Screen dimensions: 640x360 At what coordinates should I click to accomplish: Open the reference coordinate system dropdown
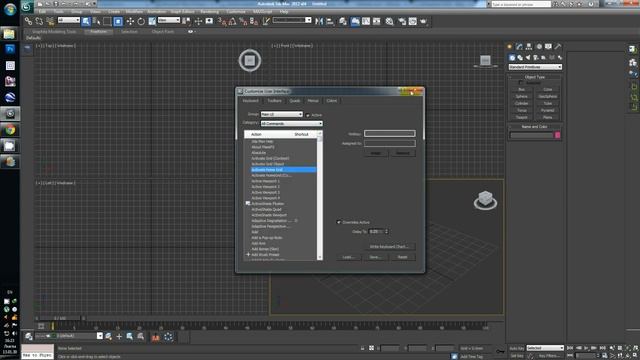[169, 20]
